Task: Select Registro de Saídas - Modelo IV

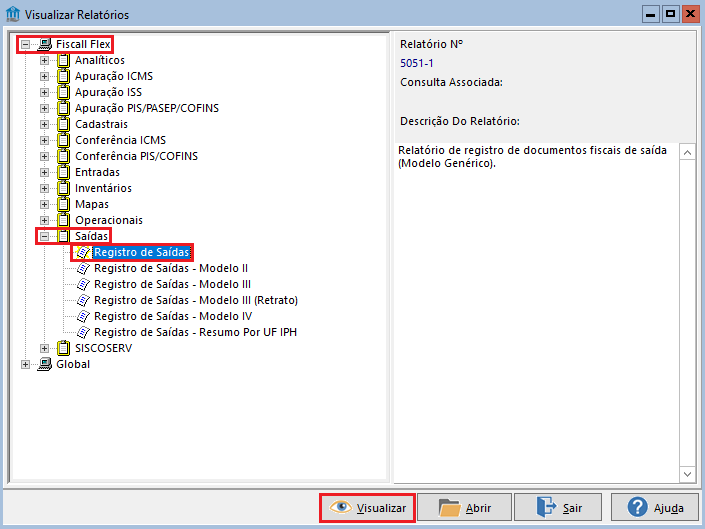Action: pos(173,316)
